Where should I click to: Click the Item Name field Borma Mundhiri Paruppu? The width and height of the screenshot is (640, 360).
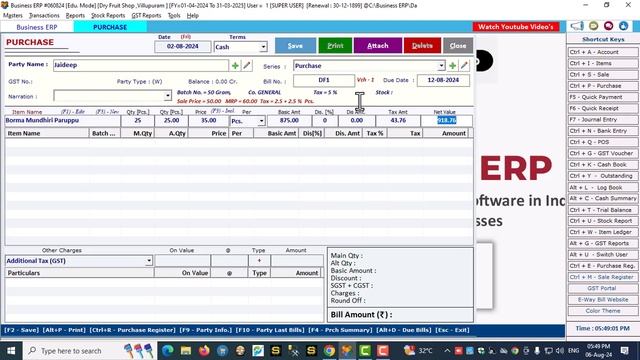[x=62, y=120]
